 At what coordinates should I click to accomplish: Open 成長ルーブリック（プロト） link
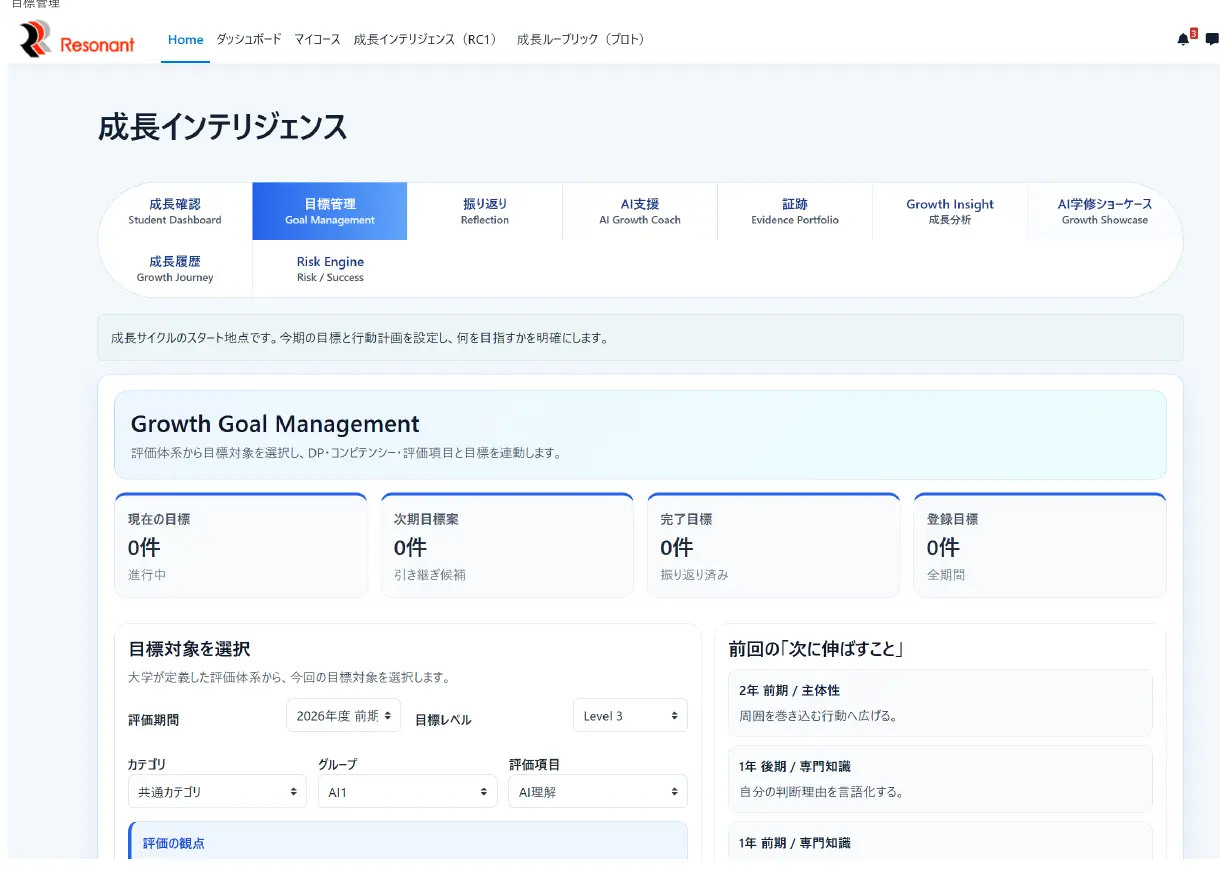(x=581, y=40)
